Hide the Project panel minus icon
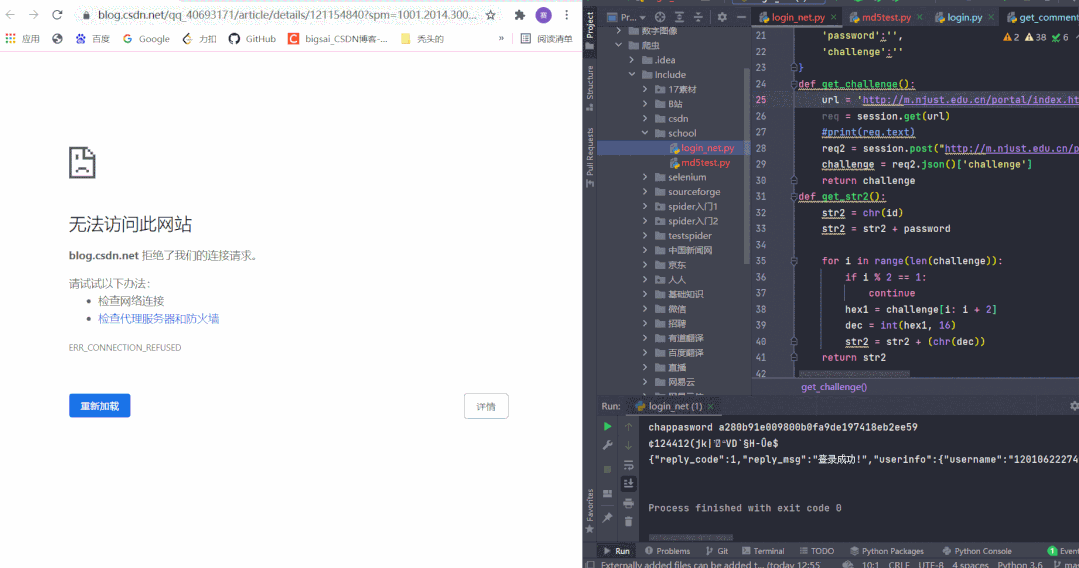The height and width of the screenshot is (568, 1079). coord(741,17)
